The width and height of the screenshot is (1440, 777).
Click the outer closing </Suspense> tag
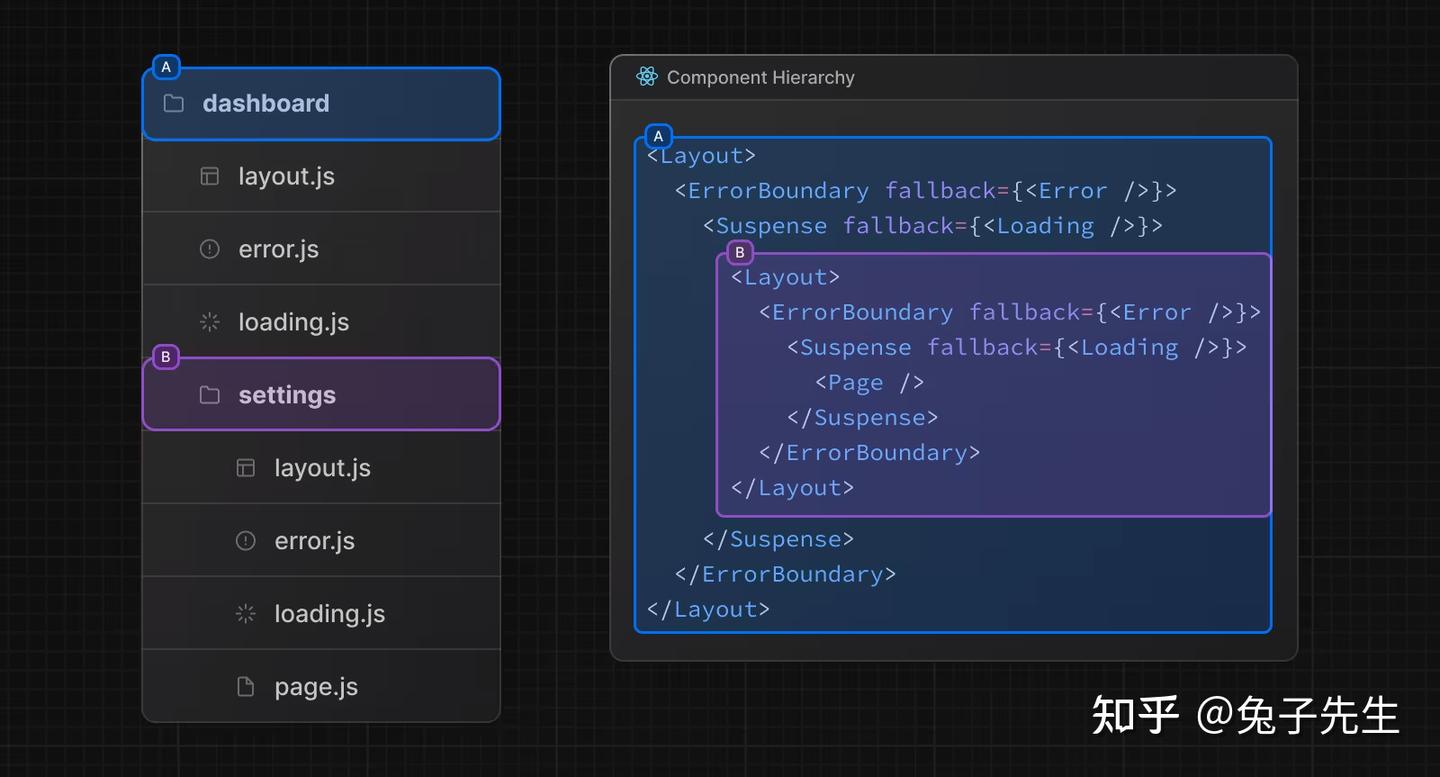[x=778, y=540]
